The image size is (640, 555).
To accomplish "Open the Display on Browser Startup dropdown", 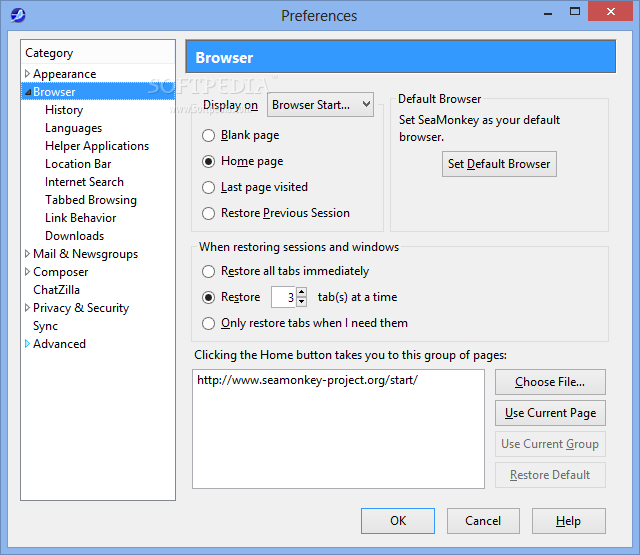I will [320, 105].
